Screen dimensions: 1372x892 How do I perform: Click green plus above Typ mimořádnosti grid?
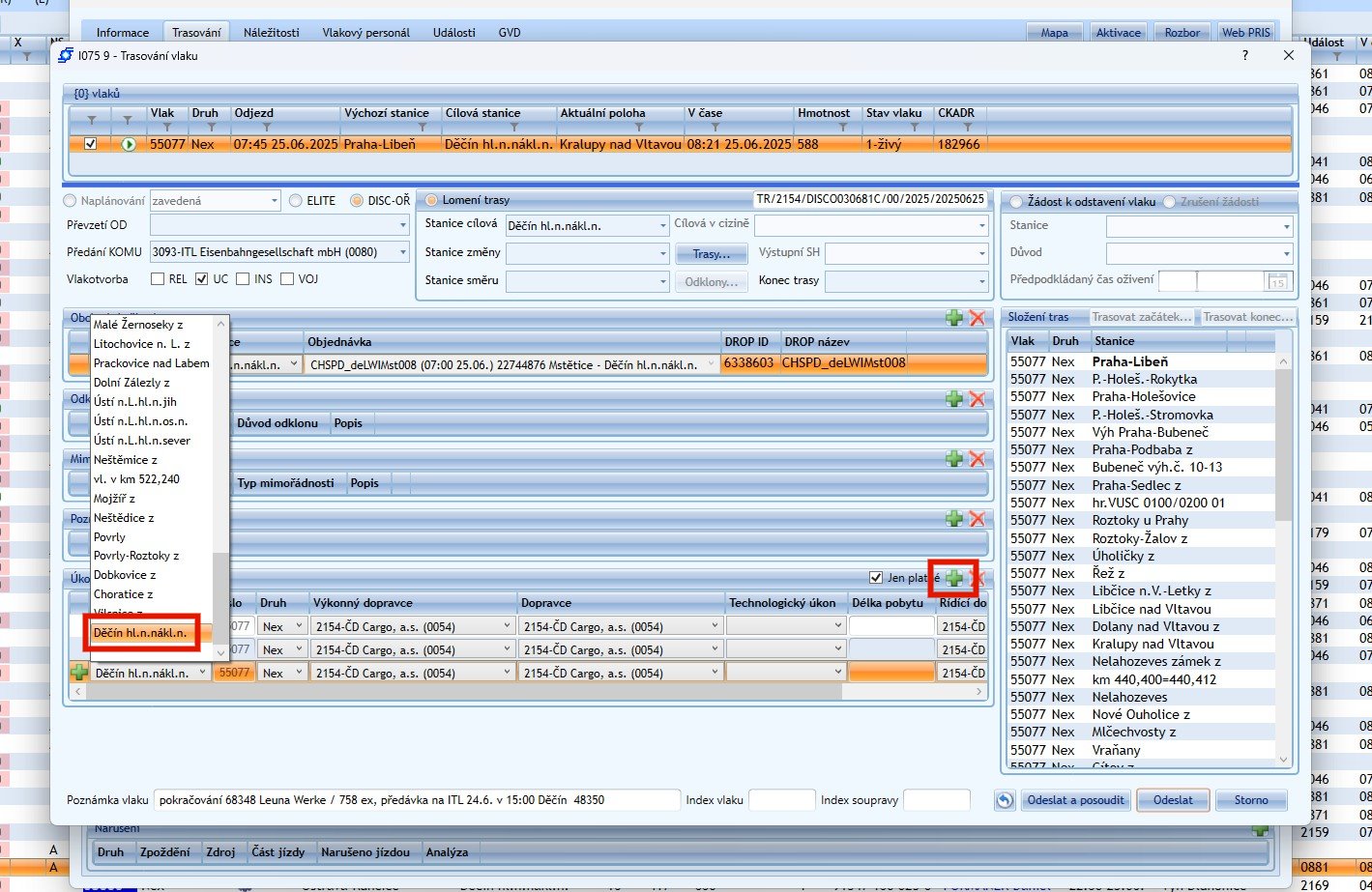click(953, 459)
